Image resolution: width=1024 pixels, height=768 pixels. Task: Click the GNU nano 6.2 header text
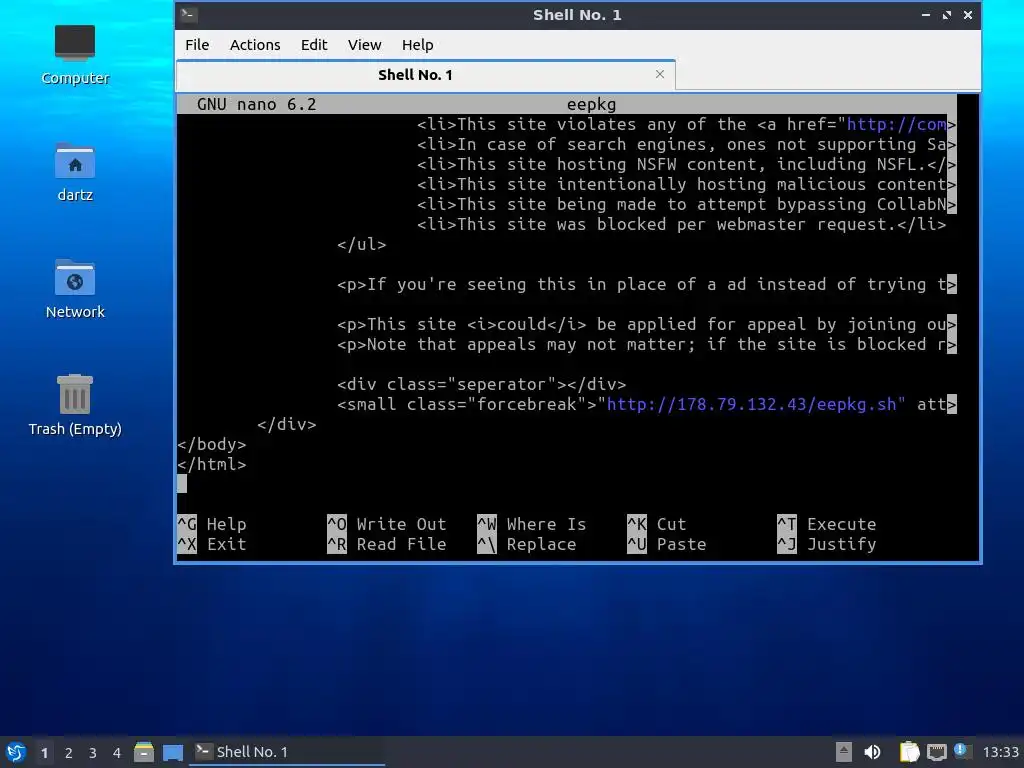click(257, 104)
